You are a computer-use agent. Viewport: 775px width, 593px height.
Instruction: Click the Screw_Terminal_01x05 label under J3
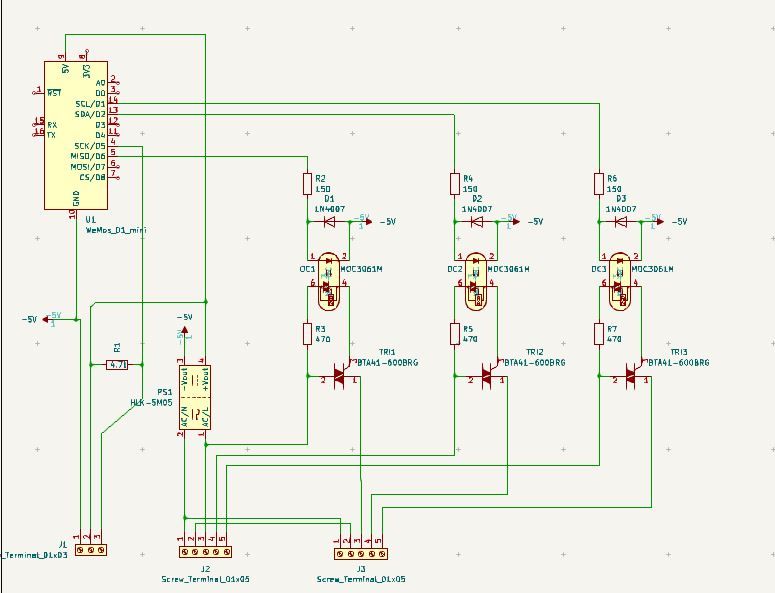(x=361, y=579)
